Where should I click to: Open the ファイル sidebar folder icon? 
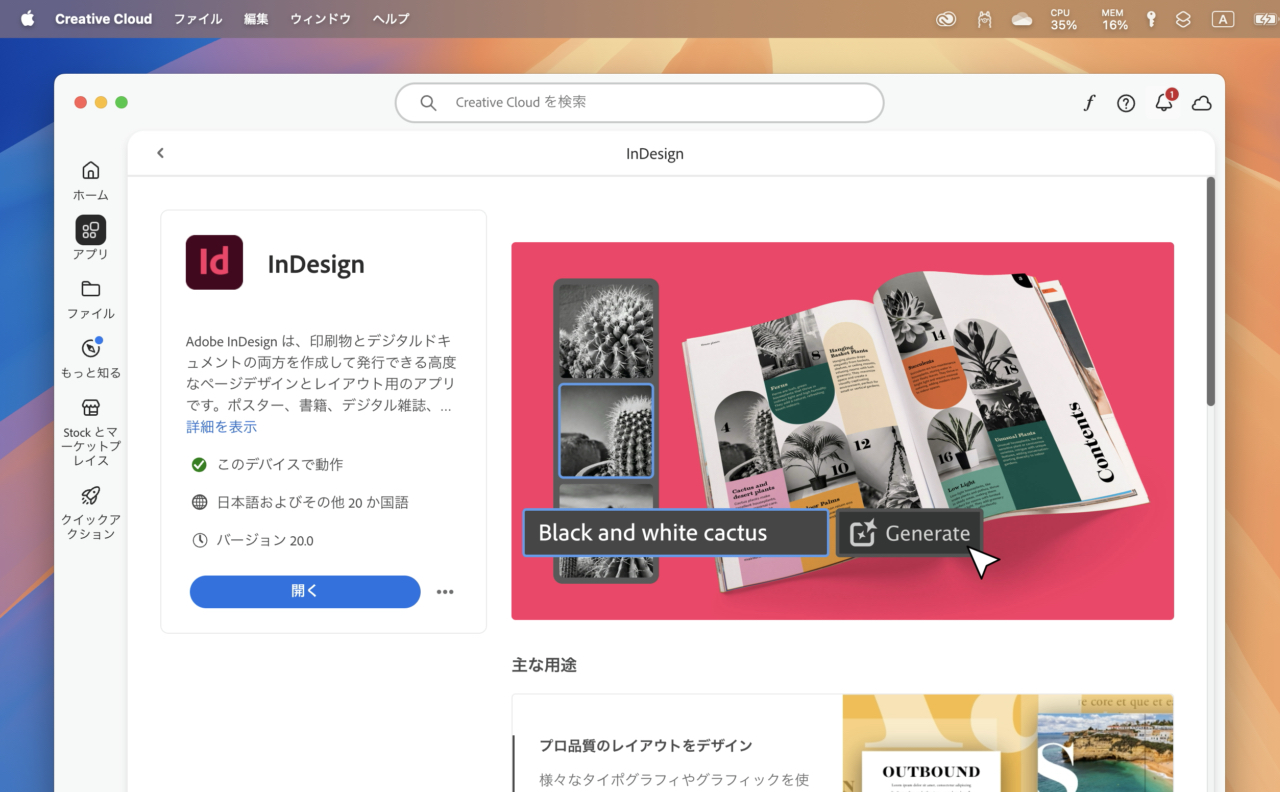90,289
